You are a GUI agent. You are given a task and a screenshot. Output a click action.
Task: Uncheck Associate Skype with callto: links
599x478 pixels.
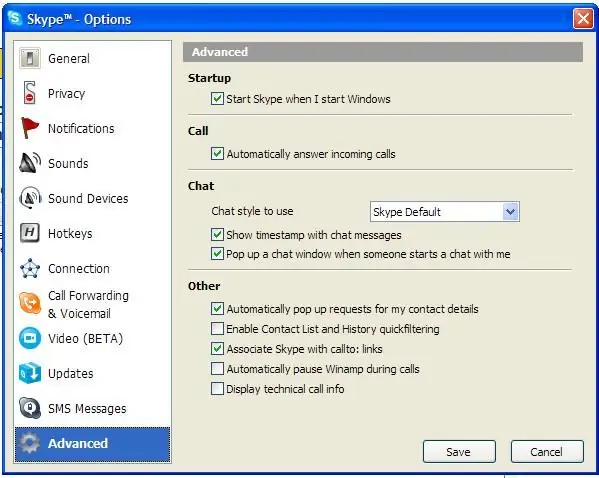217,348
